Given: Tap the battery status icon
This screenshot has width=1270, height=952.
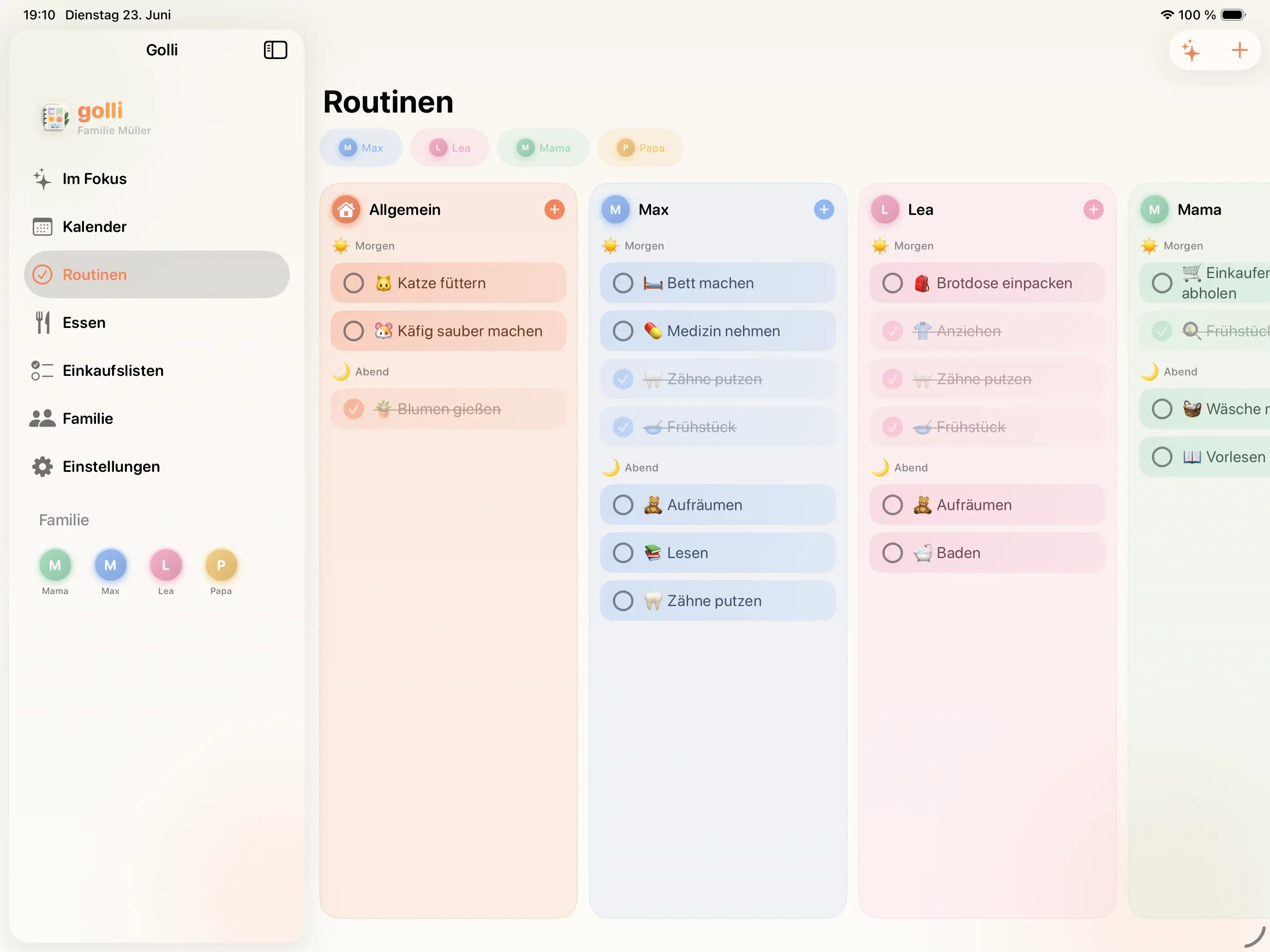Looking at the screenshot, I should tap(1233, 15).
